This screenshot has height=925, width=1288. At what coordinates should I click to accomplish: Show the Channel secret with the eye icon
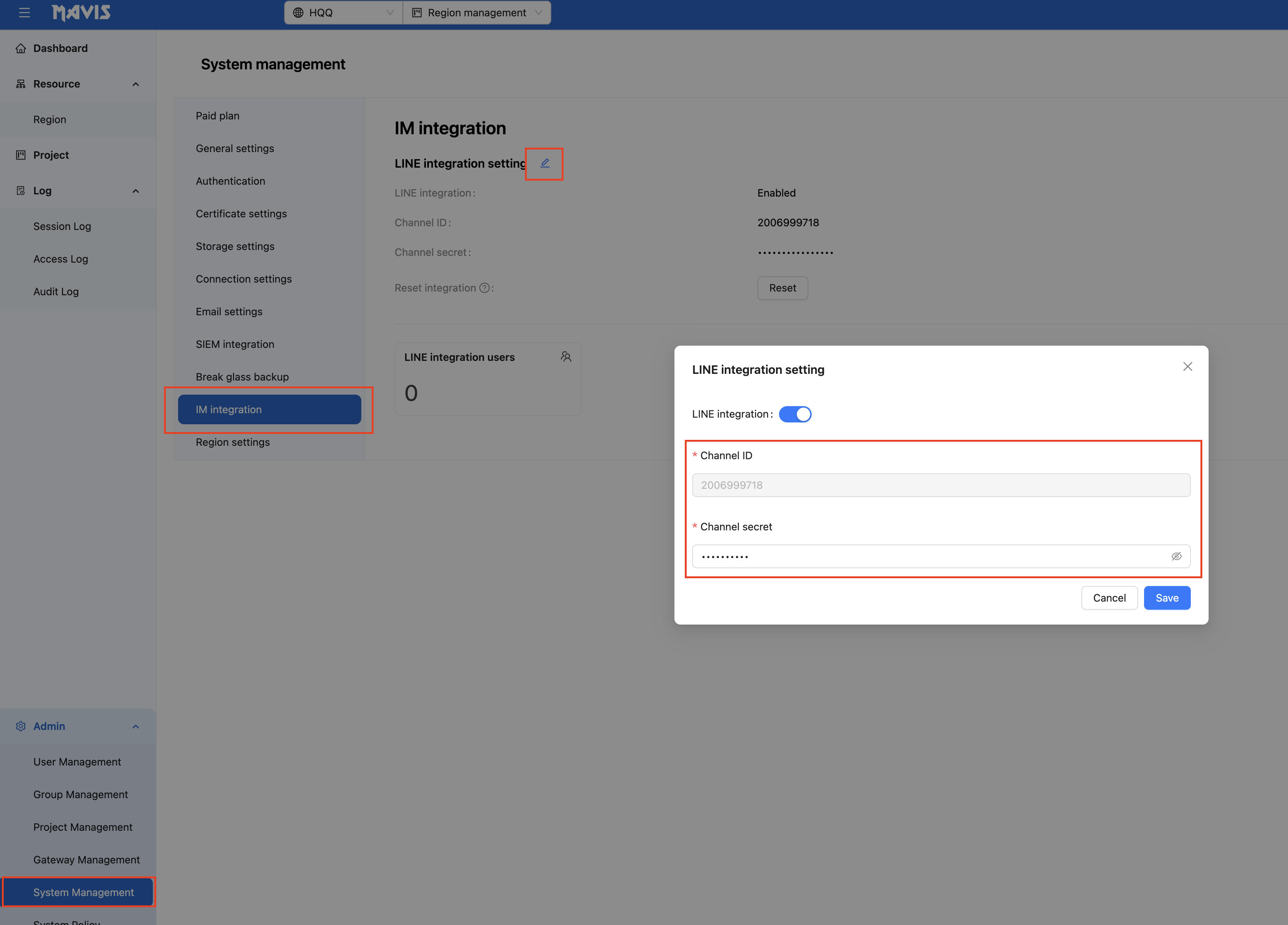[1176, 556]
